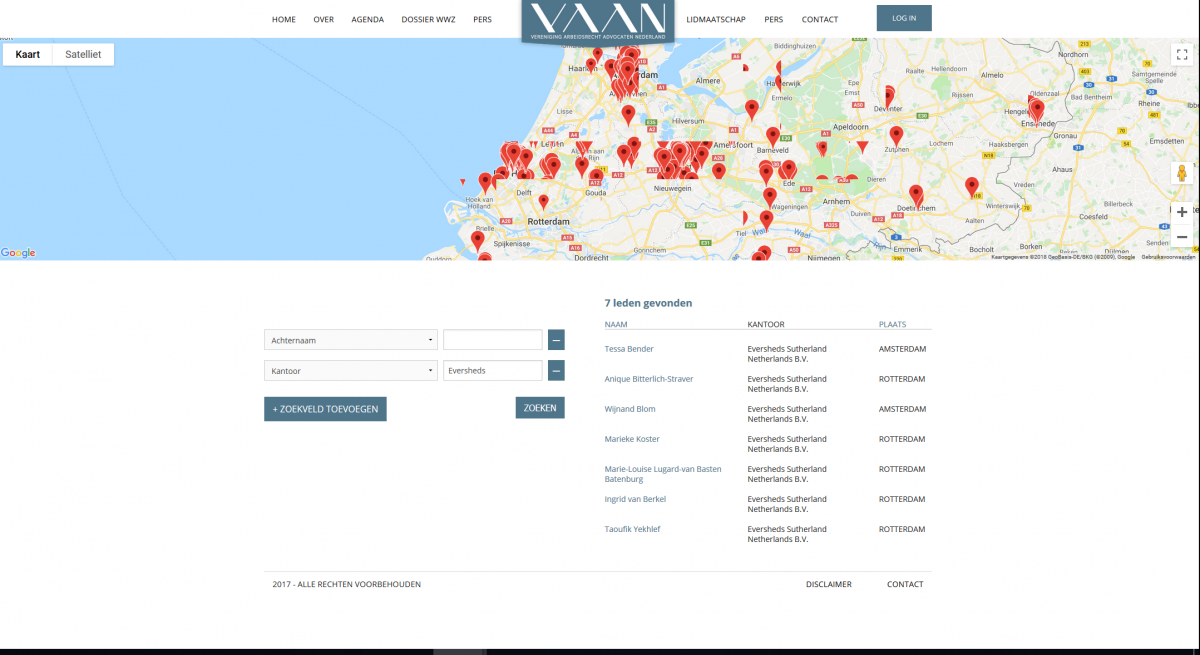Click the map fullscreen icon
Image resolution: width=1200 pixels, height=655 pixels.
tap(1182, 53)
